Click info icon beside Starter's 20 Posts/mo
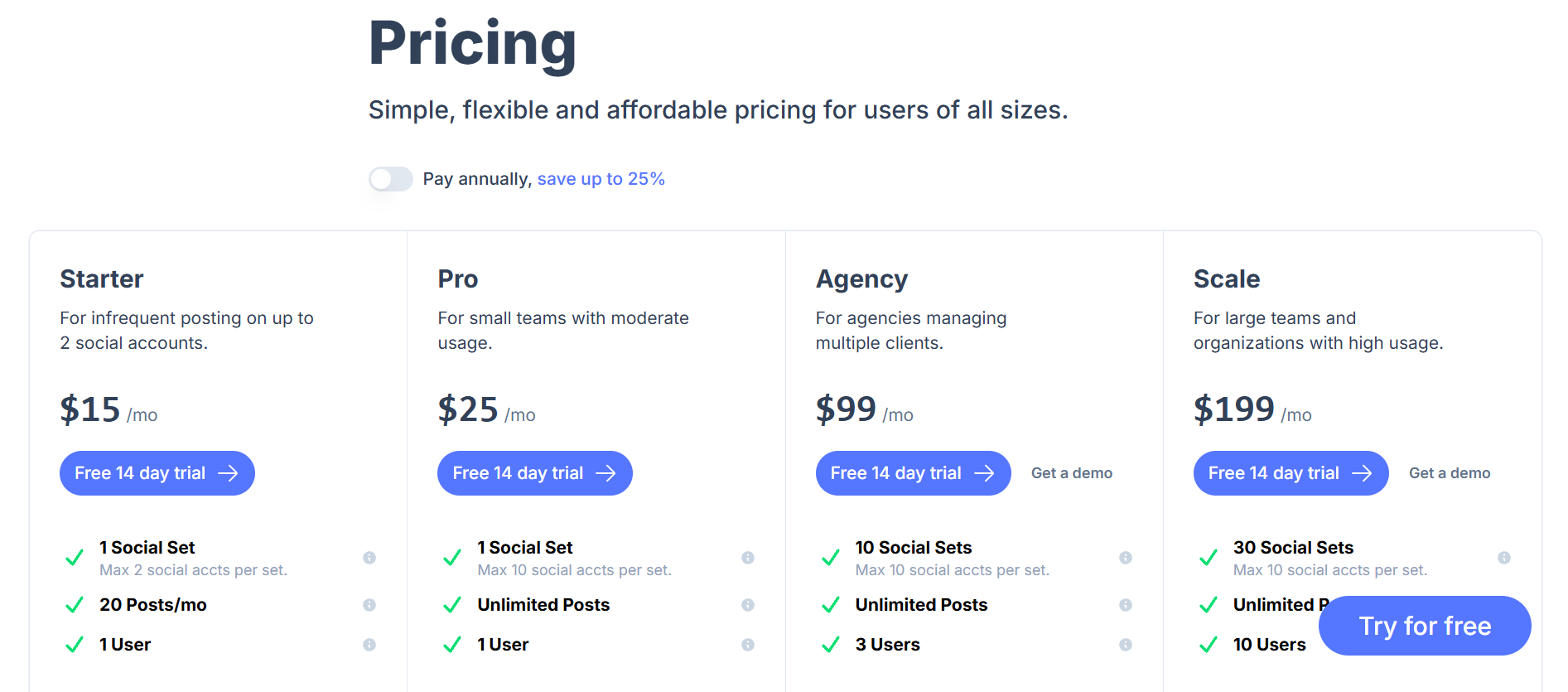 (x=369, y=605)
